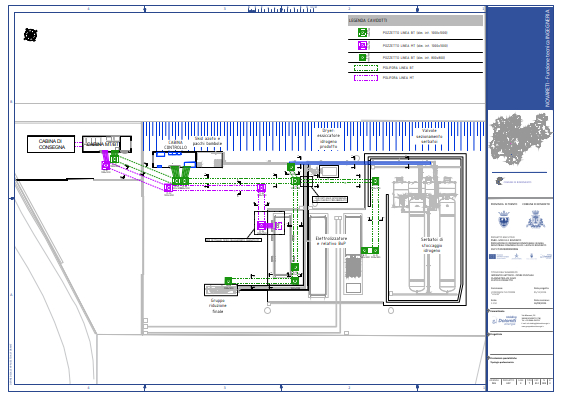This screenshot has width=562, height=397.
Task: Select the green pozzetto above Gruppo riduzione finale
Action: pyautogui.click(x=228, y=281)
